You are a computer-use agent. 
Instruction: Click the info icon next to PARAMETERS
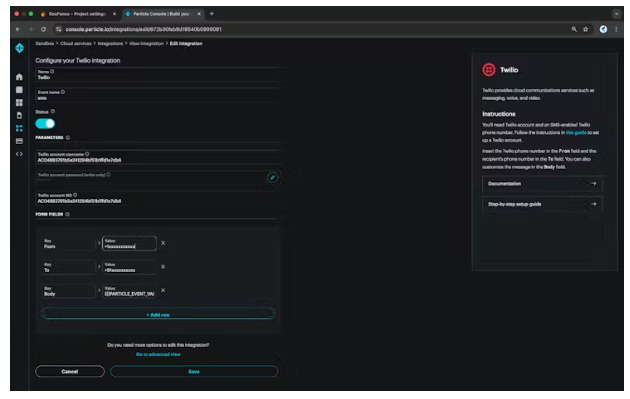point(68,137)
